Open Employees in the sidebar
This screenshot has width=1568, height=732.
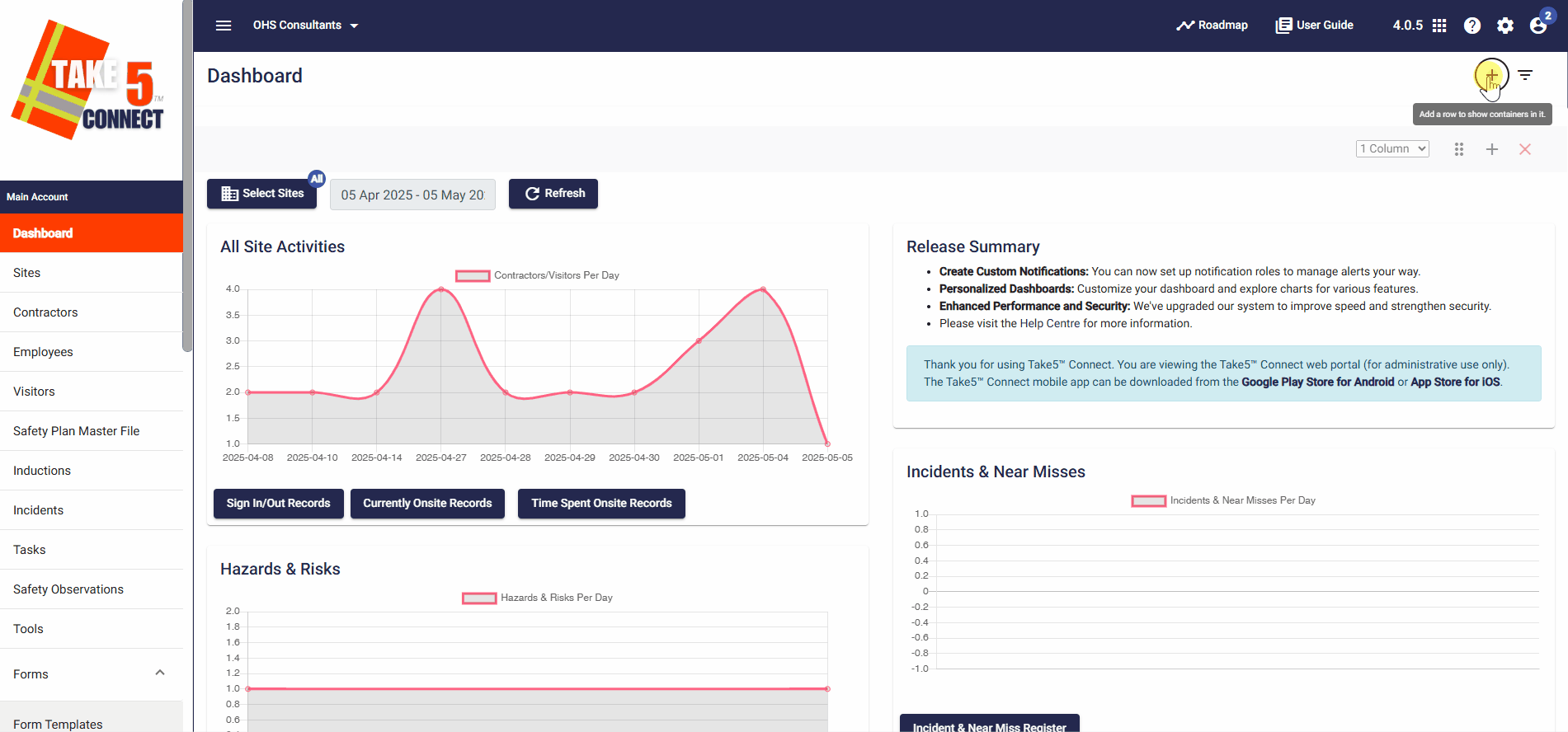pos(92,352)
